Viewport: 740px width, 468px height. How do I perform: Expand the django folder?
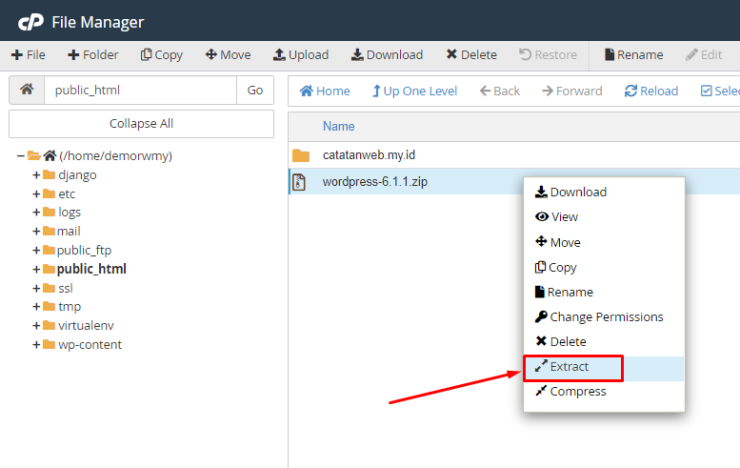[x=36, y=175]
